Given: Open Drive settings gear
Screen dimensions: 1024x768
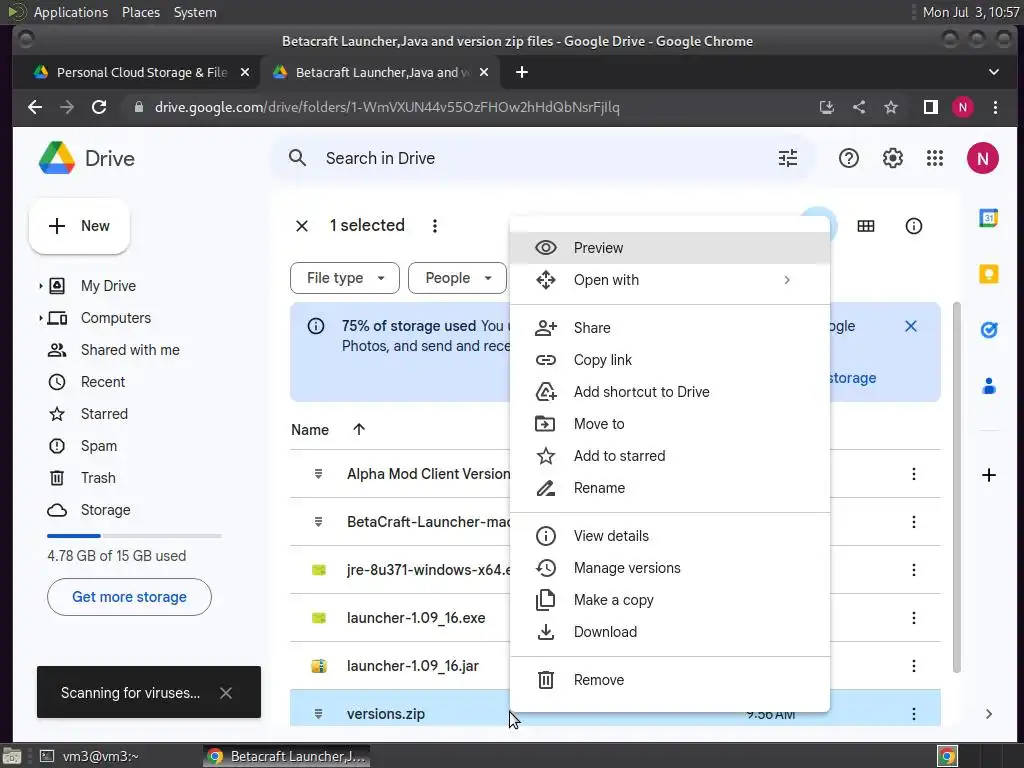Looking at the screenshot, I should (x=892, y=158).
